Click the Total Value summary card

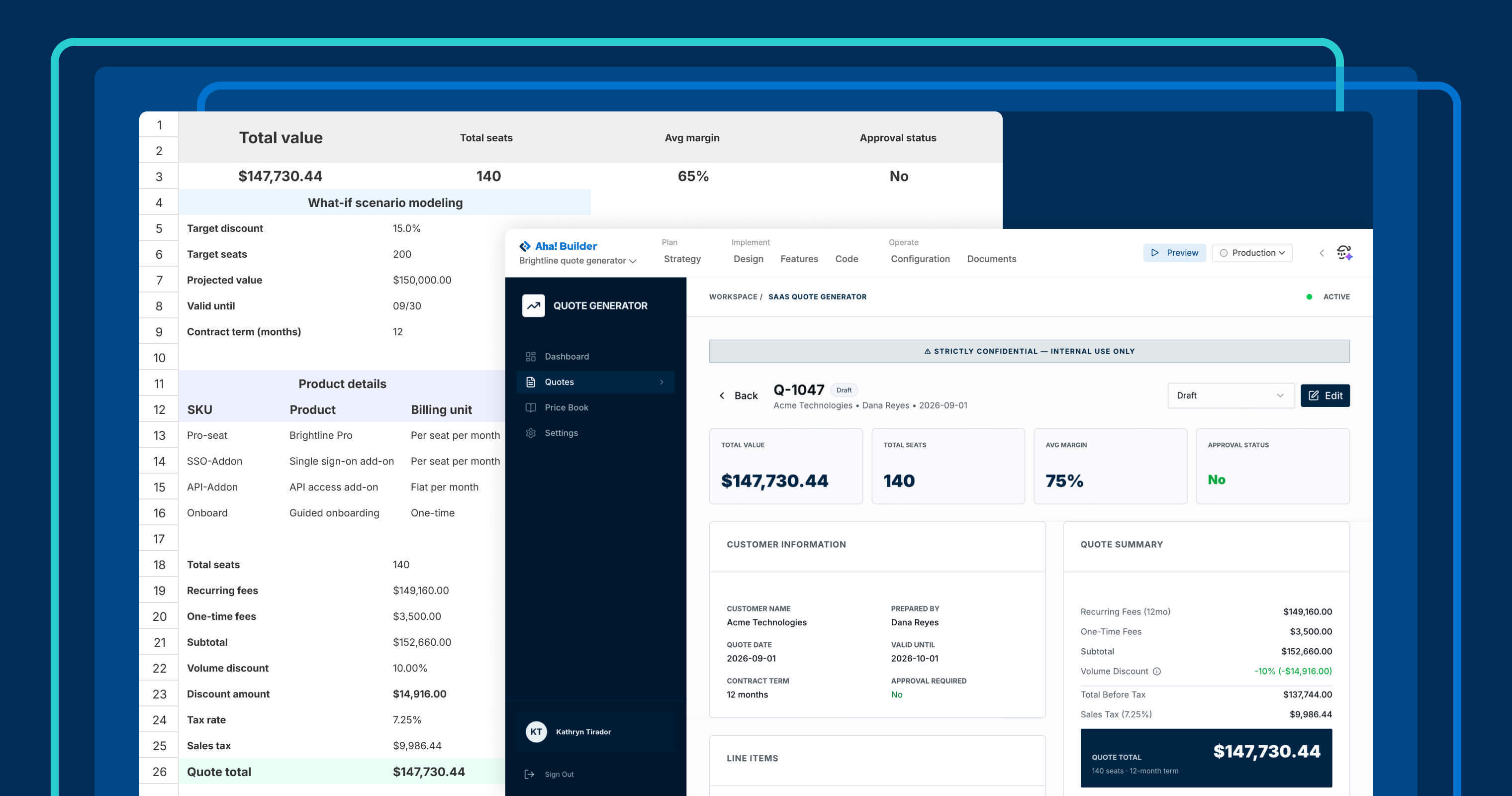(x=785, y=466)
